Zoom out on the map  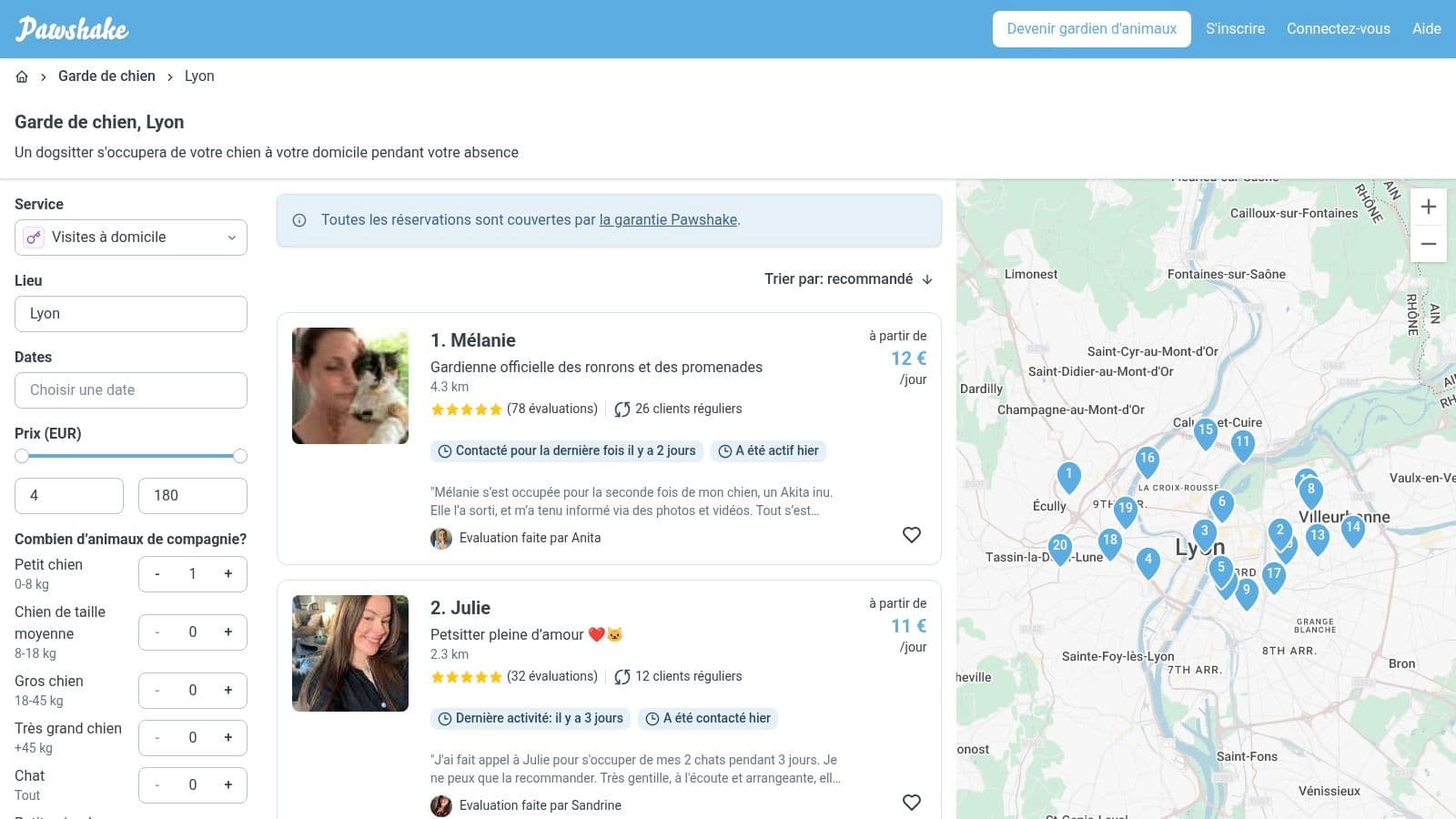[1428, 244]
